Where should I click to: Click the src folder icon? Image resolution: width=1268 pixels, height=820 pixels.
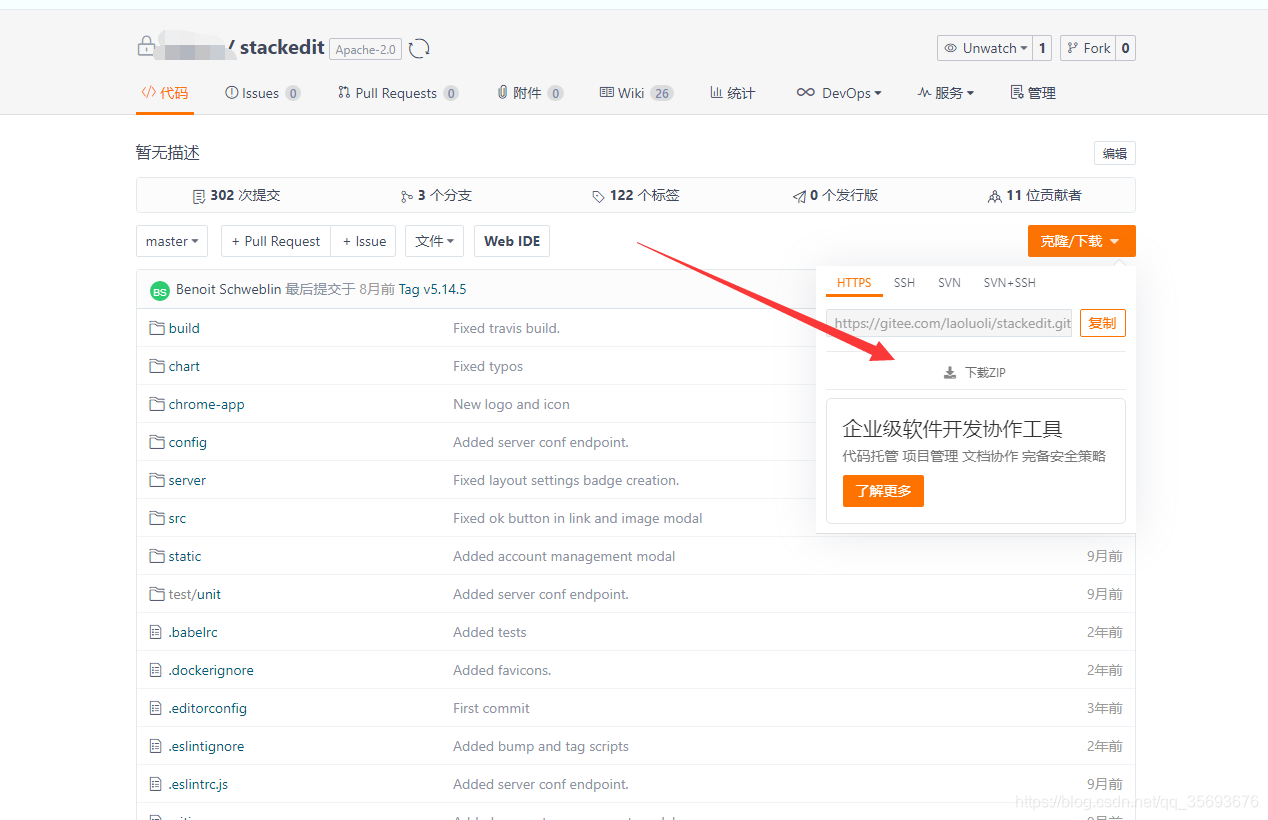(x=156, y=518)
